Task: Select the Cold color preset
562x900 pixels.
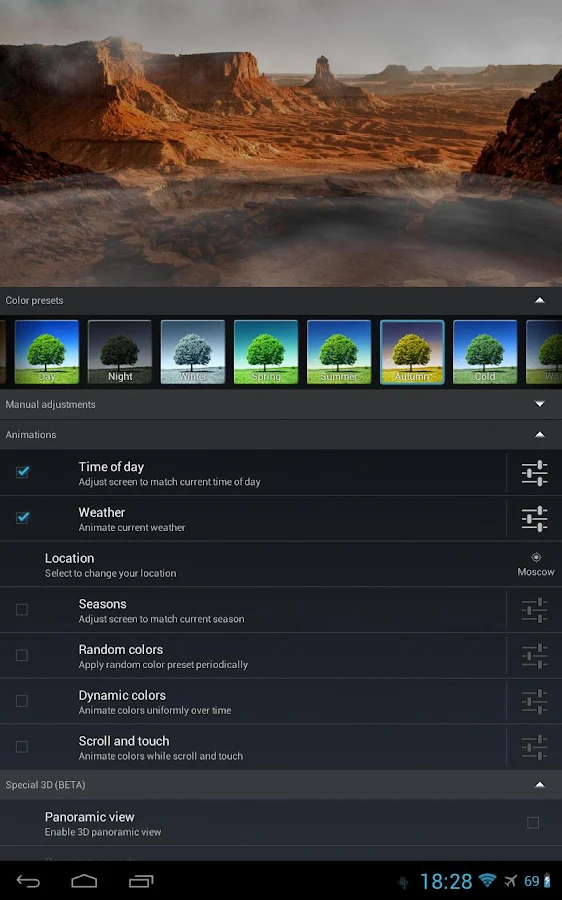Action: (485, 352)
